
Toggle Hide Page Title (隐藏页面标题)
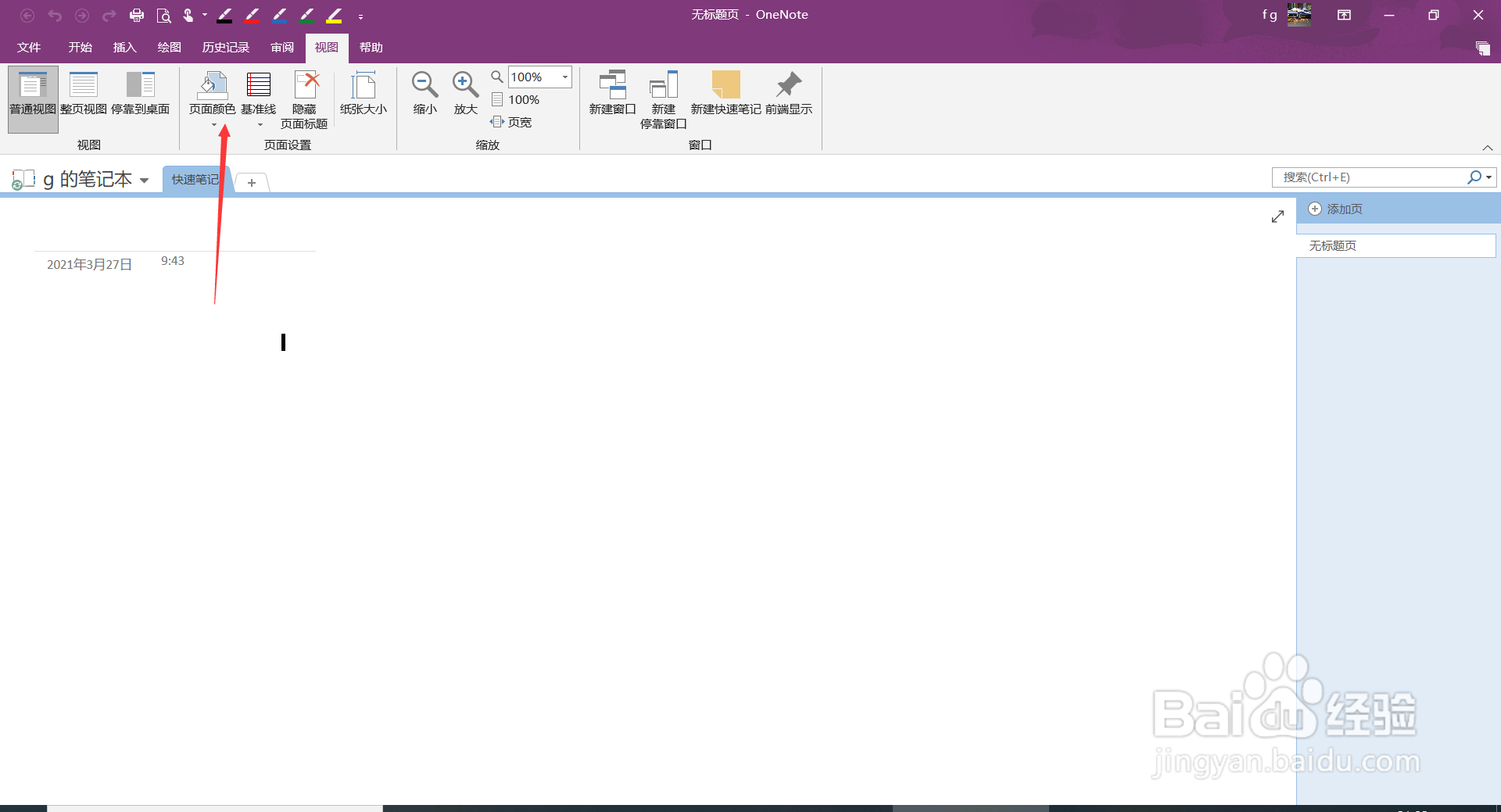[304, 99]
